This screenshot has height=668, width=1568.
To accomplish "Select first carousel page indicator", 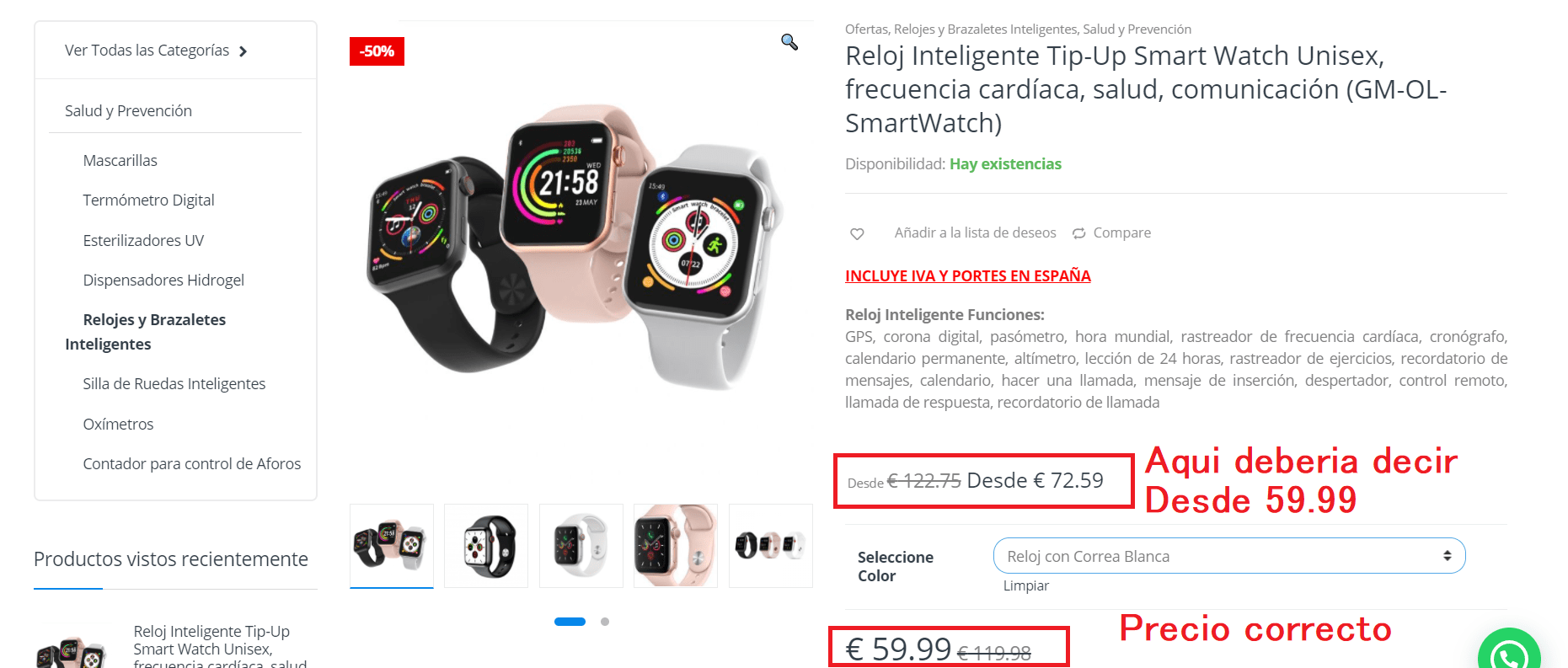I will (570, 622).
